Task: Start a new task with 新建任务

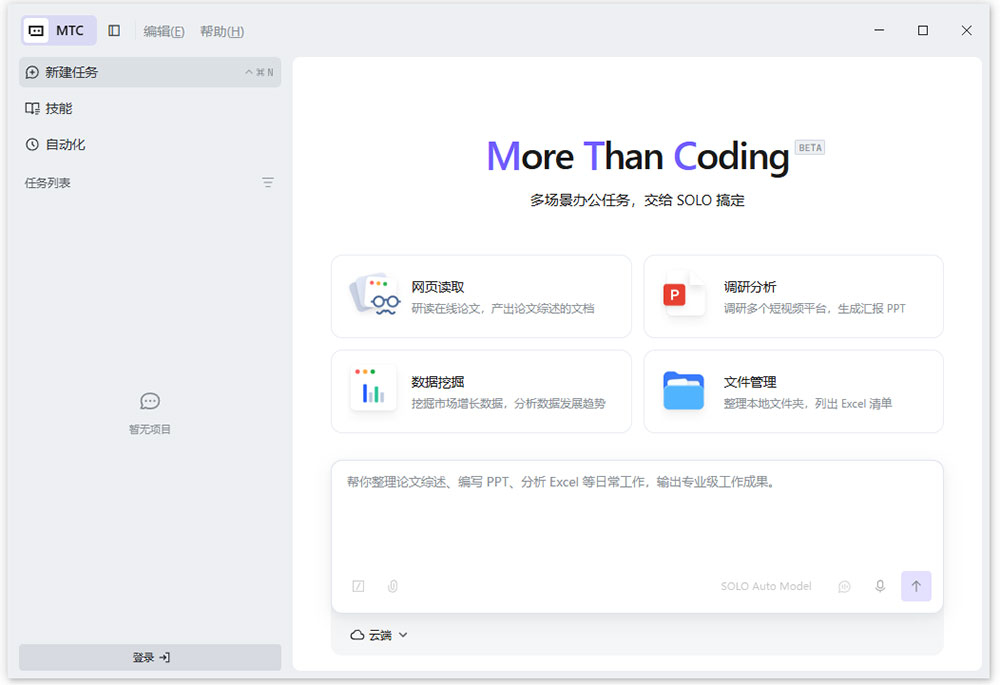Action: tap(150, 72)
